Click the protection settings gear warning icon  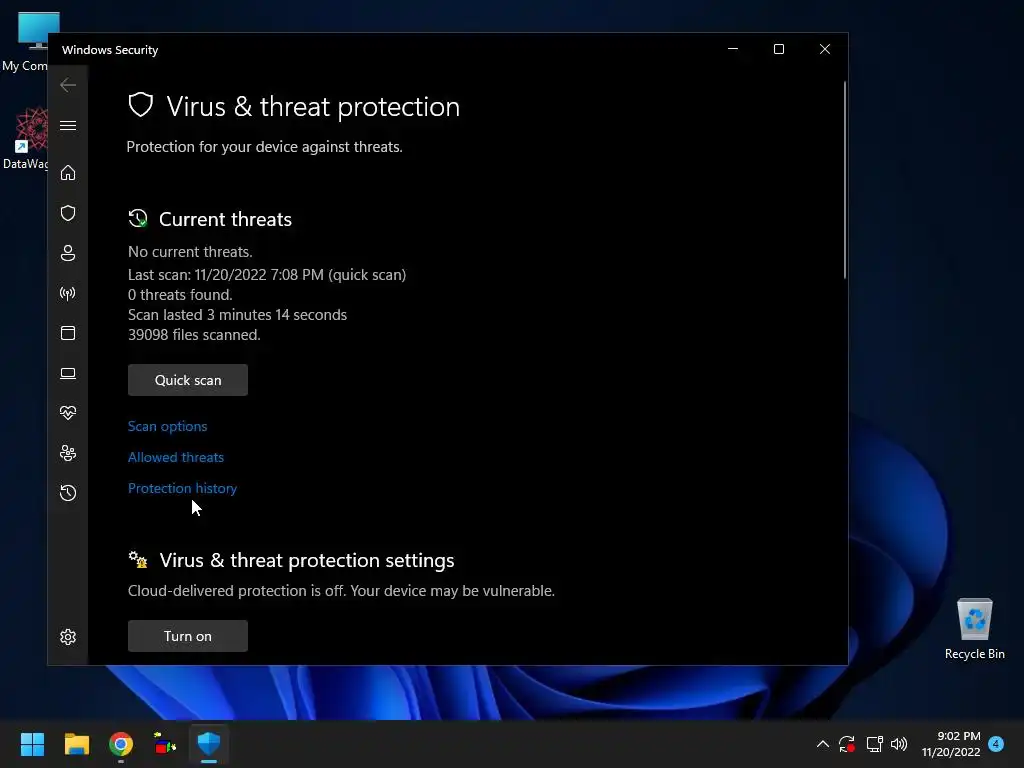pyautogui.click(x=138, y=560)
